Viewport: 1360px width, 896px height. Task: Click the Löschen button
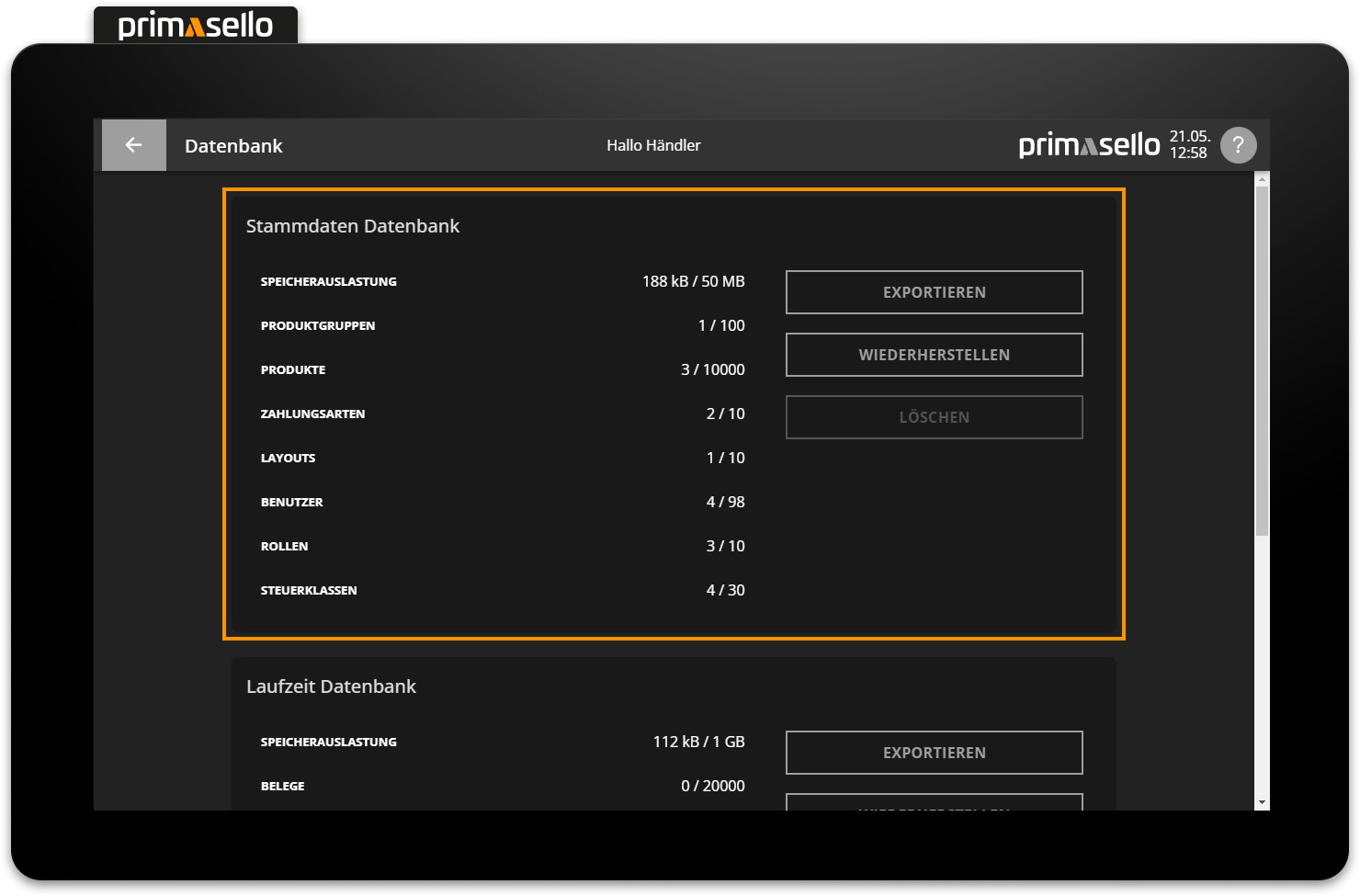pos(934,417)
